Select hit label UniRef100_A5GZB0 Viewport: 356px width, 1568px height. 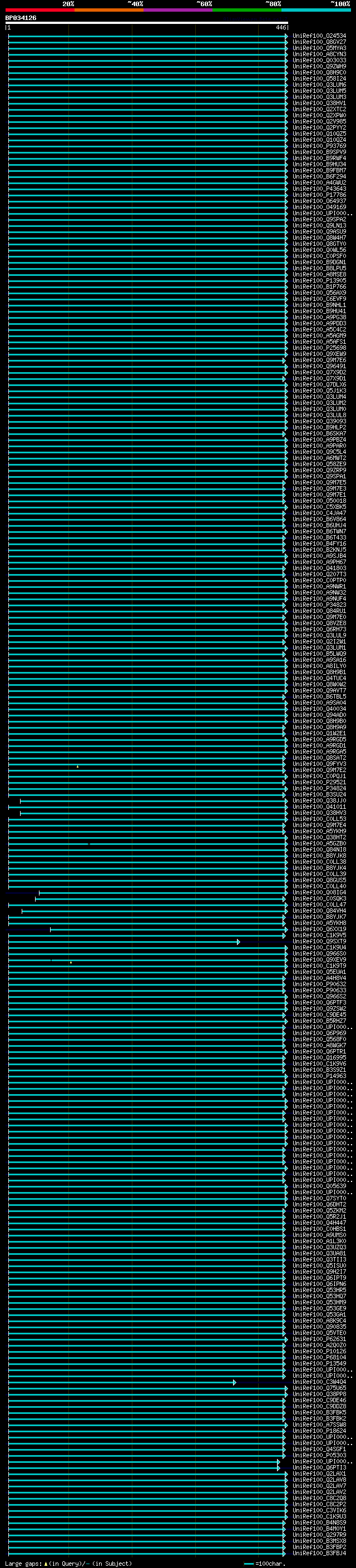pos(319,844)
